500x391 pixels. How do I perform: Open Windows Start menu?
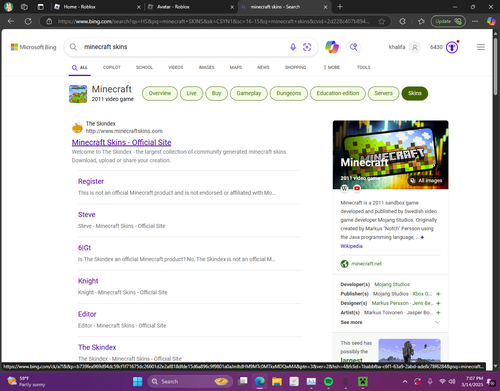(x=137, y=381)
